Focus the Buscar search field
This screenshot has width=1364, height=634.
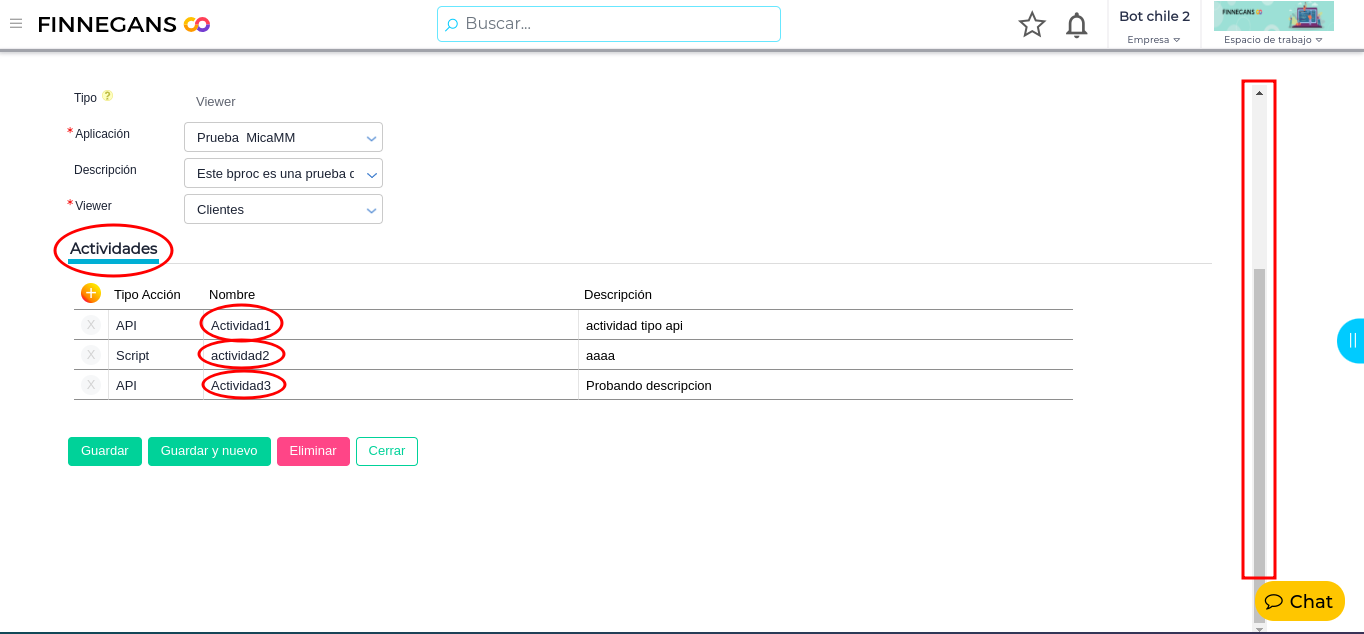tap(608, 24)
